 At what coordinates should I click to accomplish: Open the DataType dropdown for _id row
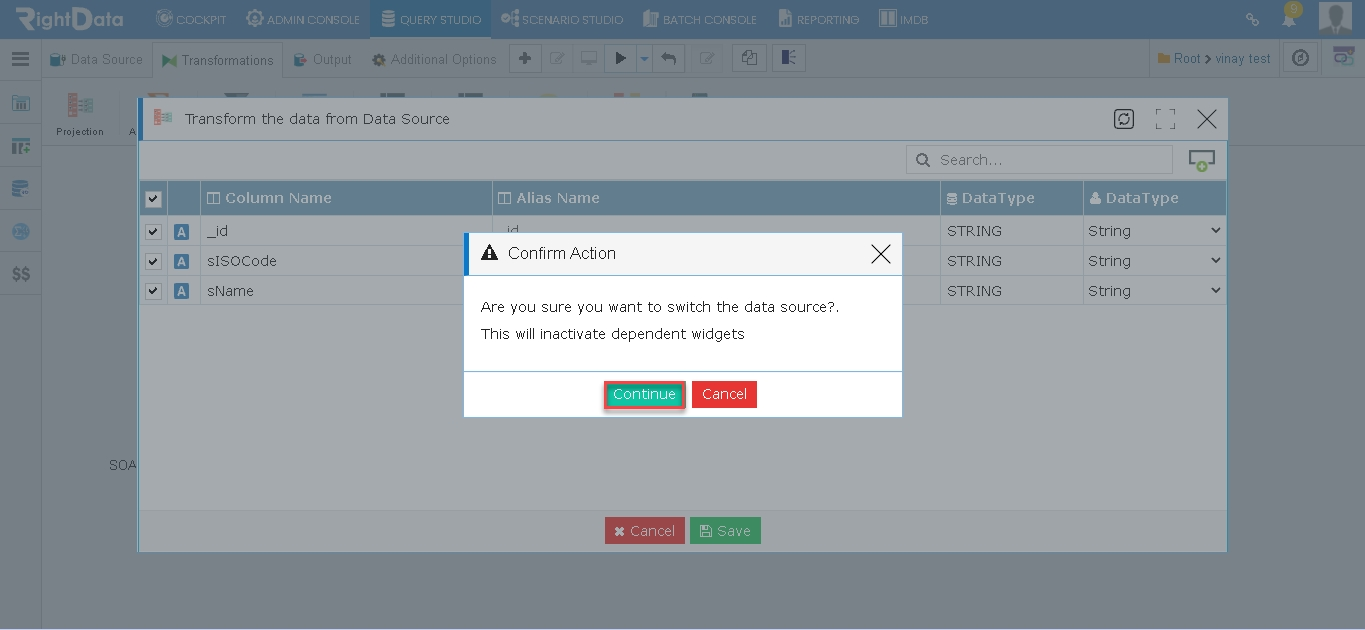pyautogui.click(x=1154, y=231)
